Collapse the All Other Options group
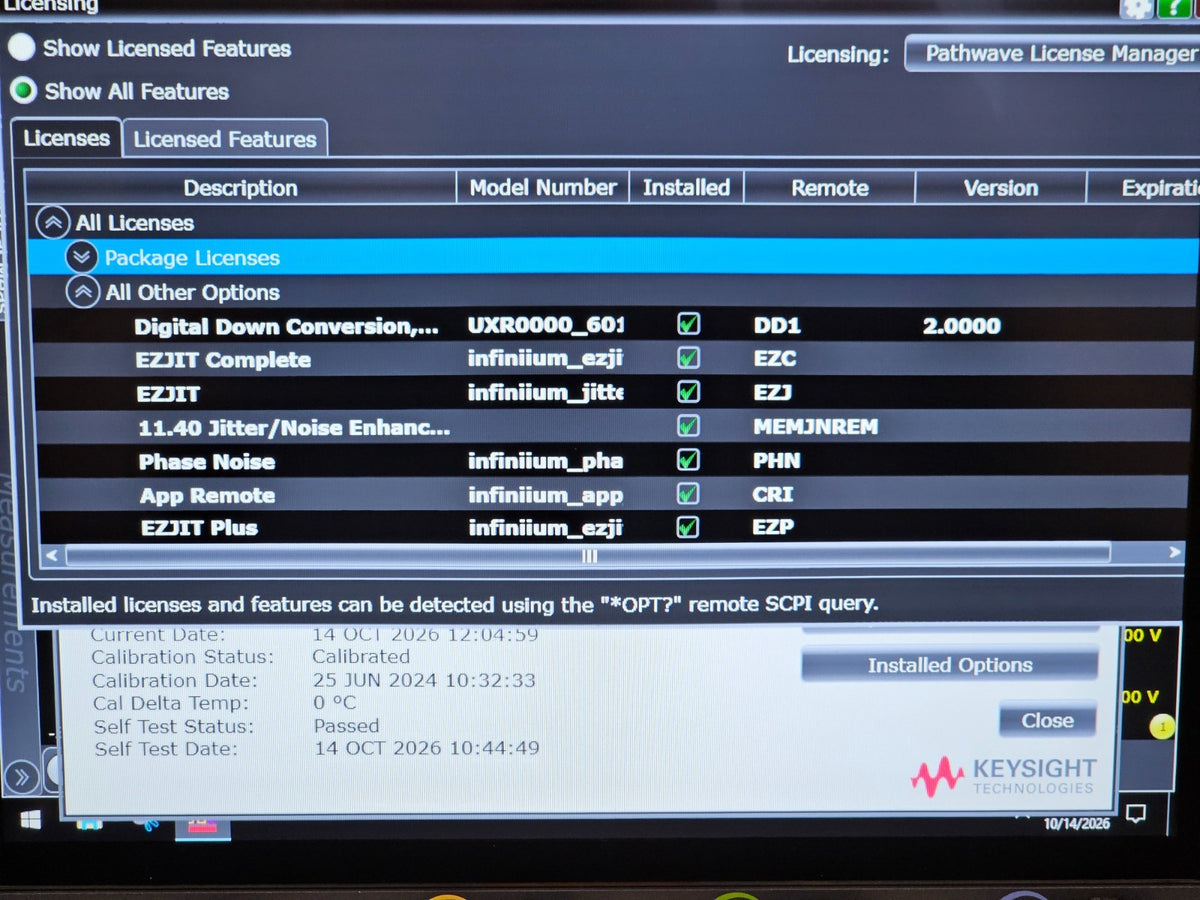 tap(83, 292)
